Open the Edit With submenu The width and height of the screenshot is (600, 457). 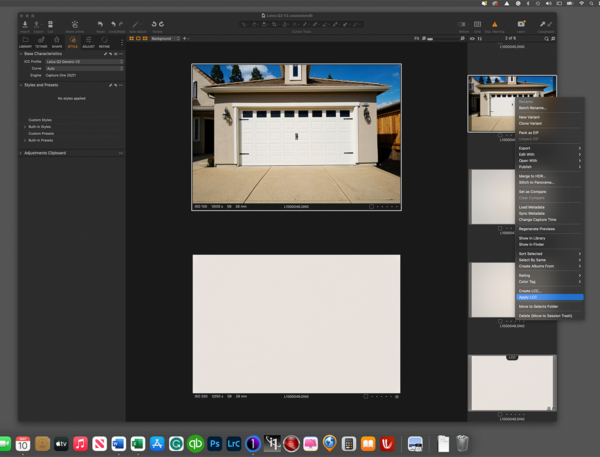[549, 154]
